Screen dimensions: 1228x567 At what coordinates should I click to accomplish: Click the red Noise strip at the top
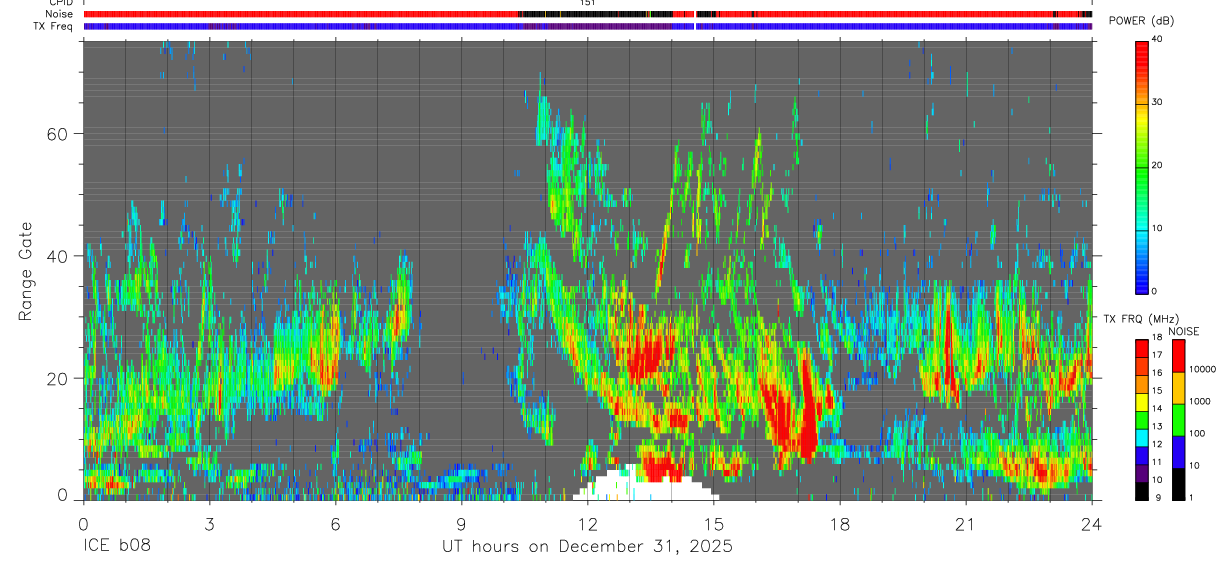(x=587, y=14)
